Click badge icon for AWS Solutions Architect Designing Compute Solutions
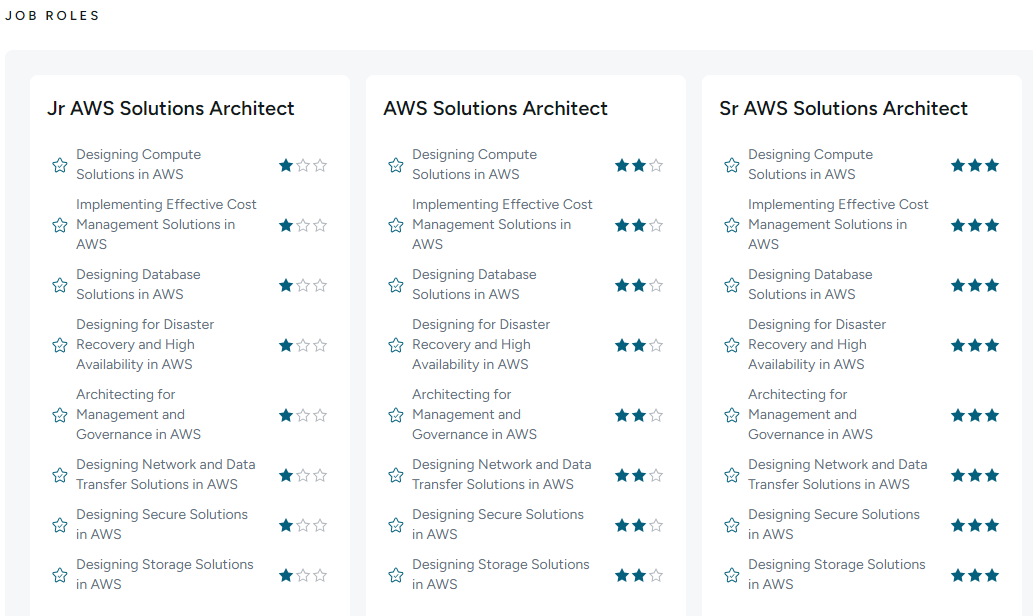Image resolution: width=1033 pixels, height=616 pixels. (395, 165)
